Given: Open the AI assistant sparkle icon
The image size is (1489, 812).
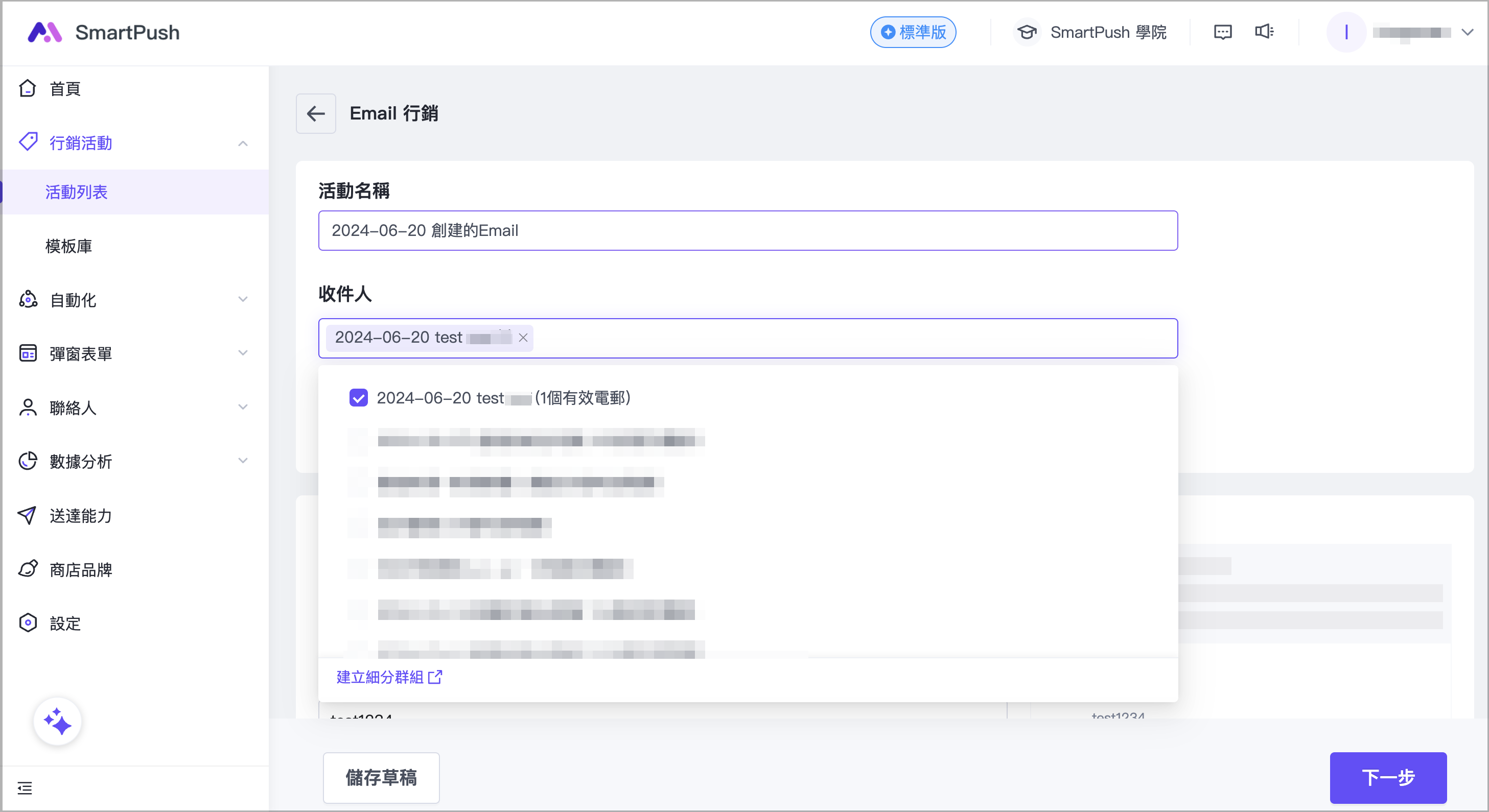Looking at the screenshot, I should [x=57, y=721].
